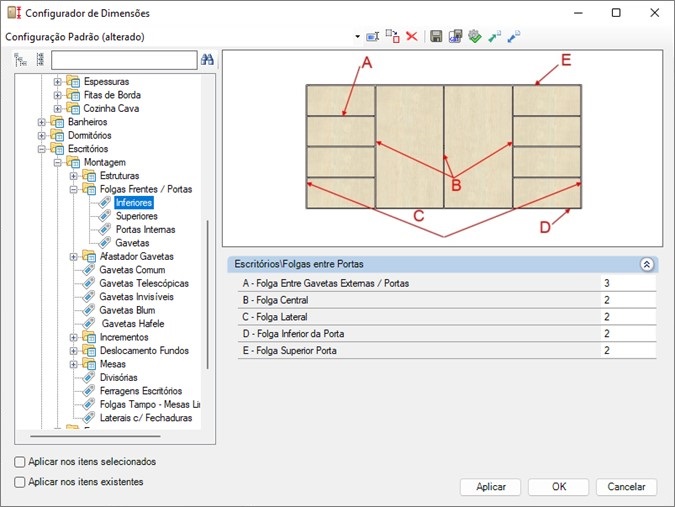The height and width of the screenshot is (507, 675).
Task: Expand the Fitas de Borda folder
Action: click(x=57, y=95)
